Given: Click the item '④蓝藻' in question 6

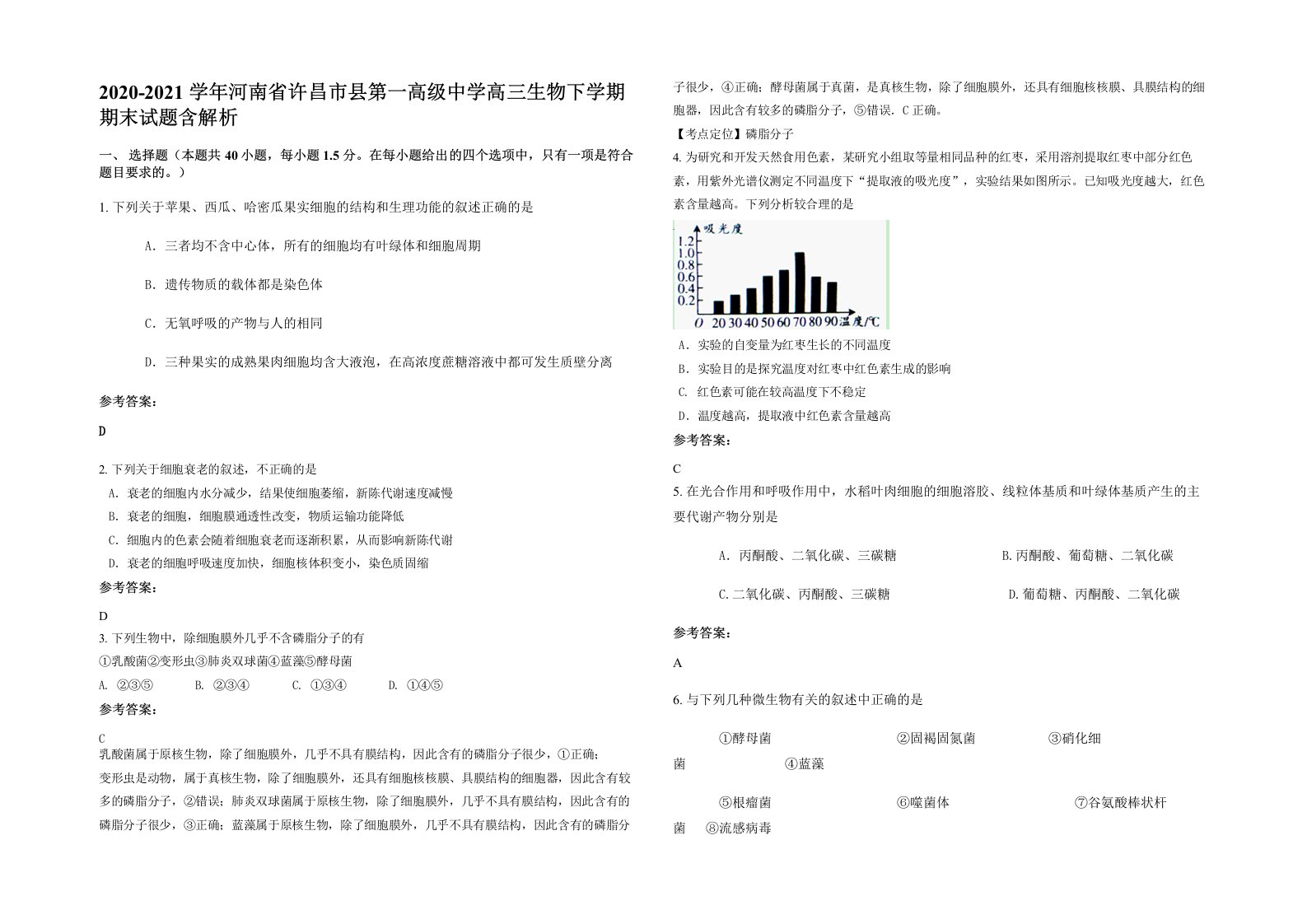Looking at the screenshot, I should [x=804, y=764].
